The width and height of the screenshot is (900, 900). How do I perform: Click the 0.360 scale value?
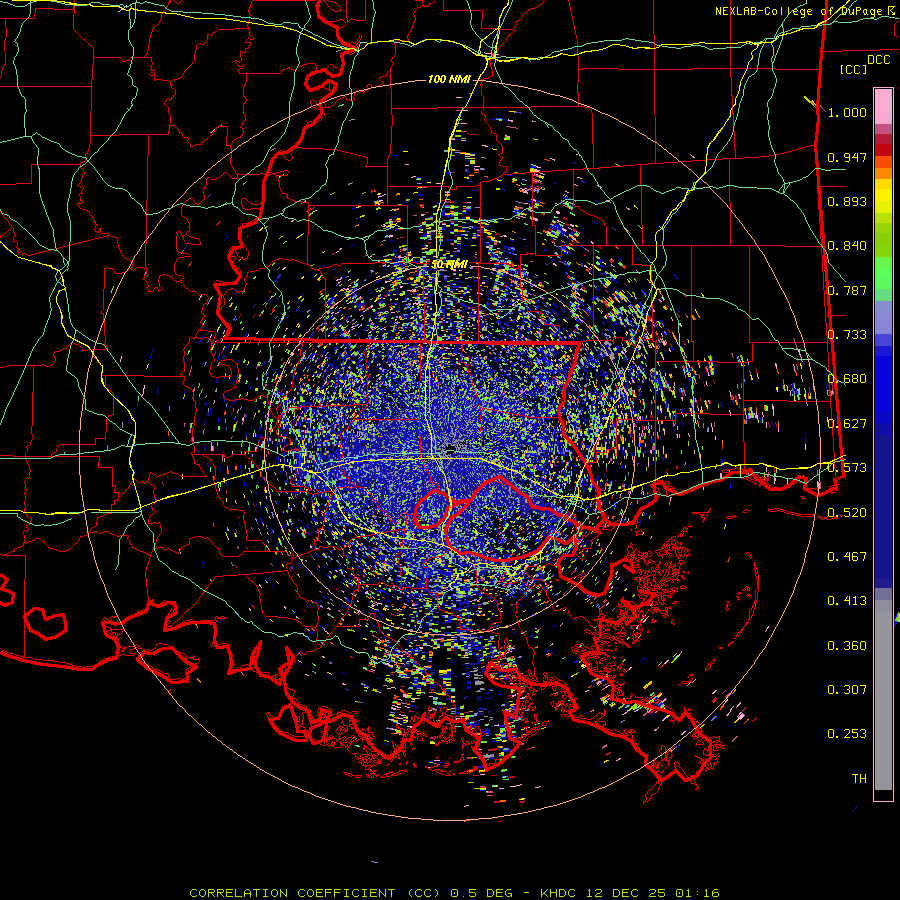point(847,646)
